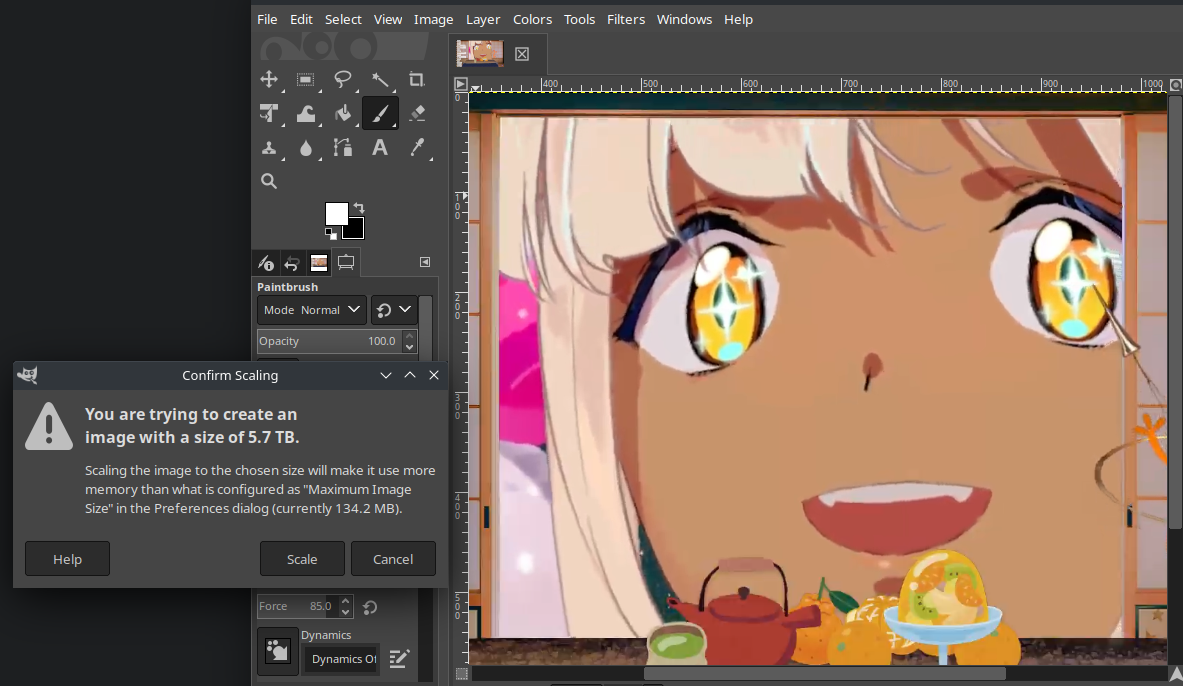The image size is (1183, 686).
Task: Choose the Crop tool
Action: tap(417, 80)
